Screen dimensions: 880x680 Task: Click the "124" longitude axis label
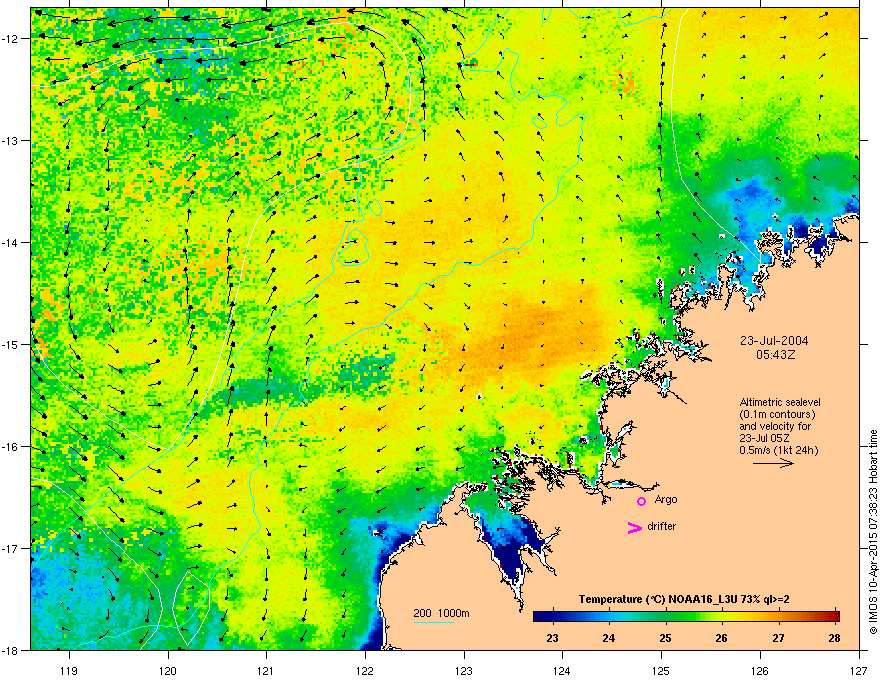coord(562,670)
